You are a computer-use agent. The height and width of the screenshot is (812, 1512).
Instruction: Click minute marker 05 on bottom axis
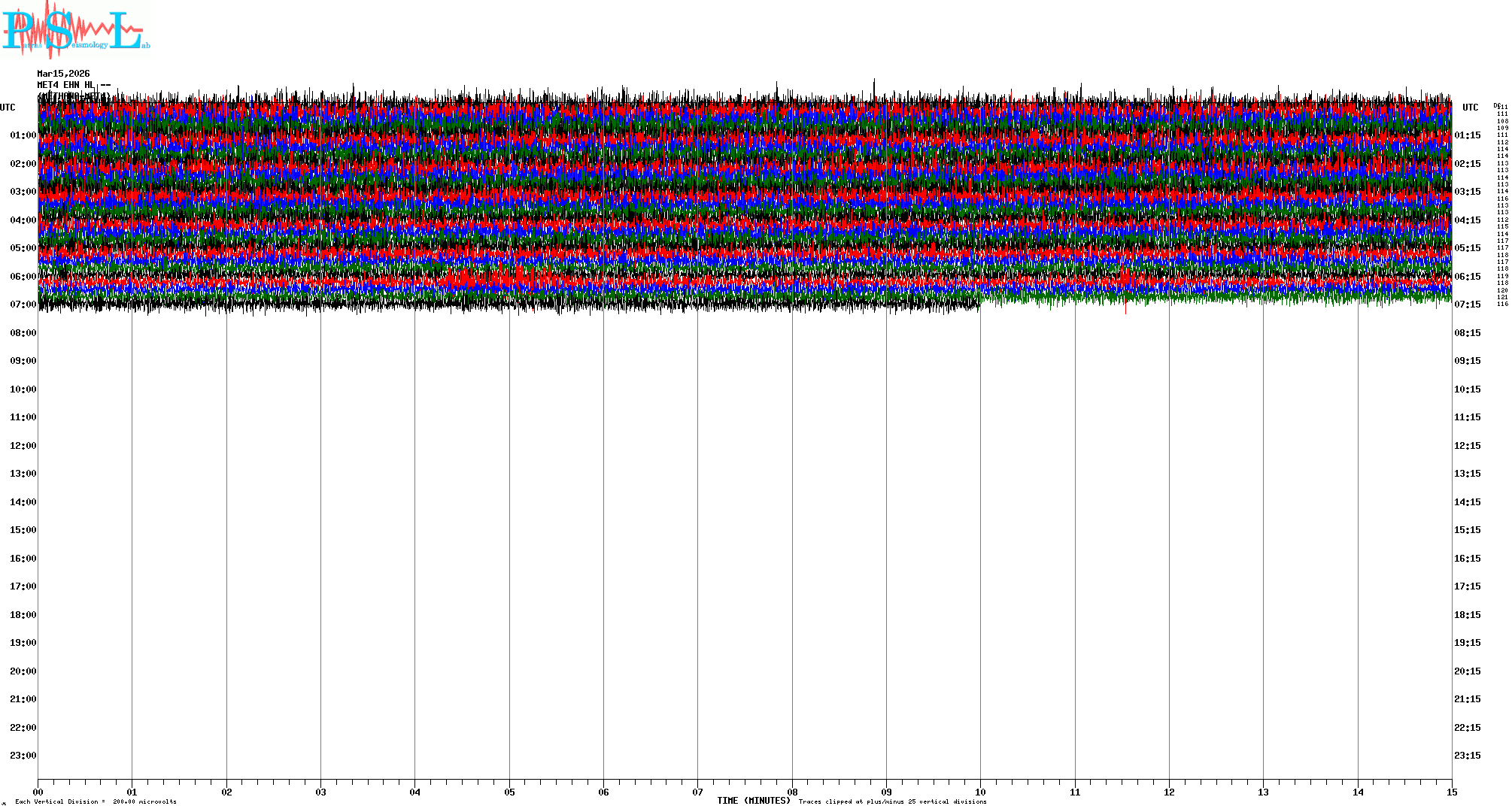coord(509,792)
